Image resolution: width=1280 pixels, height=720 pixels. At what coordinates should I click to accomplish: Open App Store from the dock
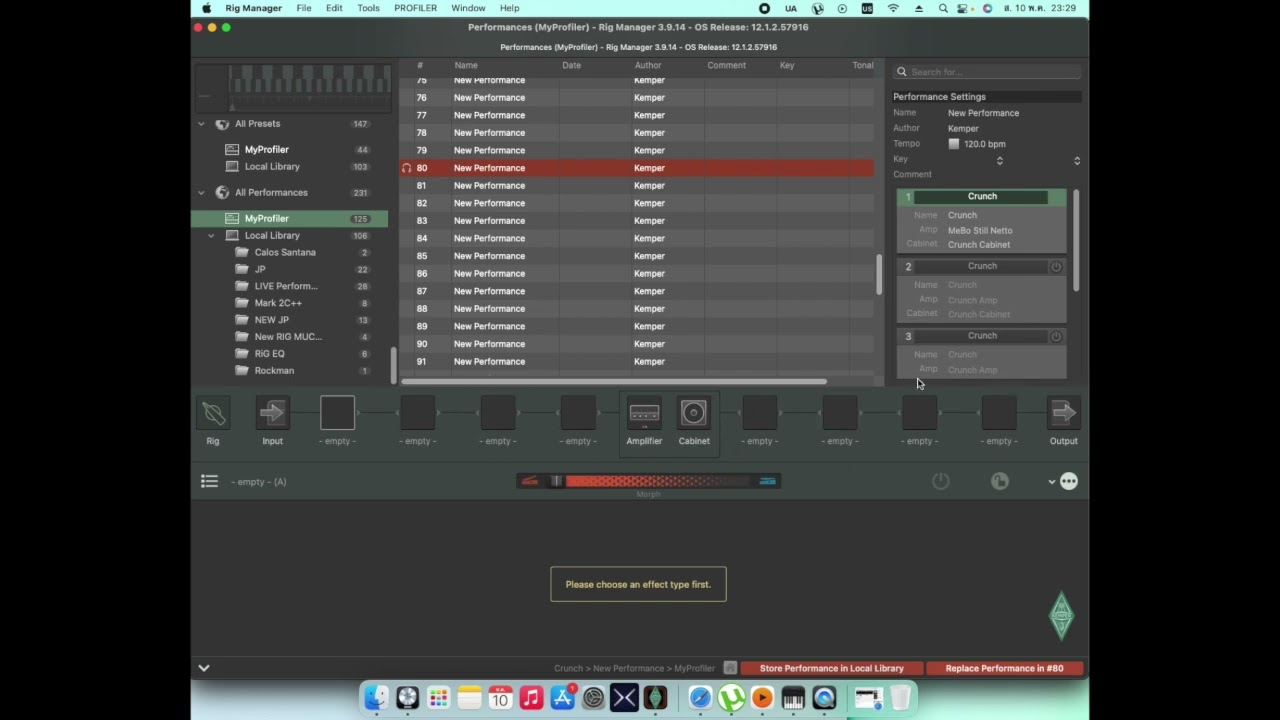coord(562,697)
